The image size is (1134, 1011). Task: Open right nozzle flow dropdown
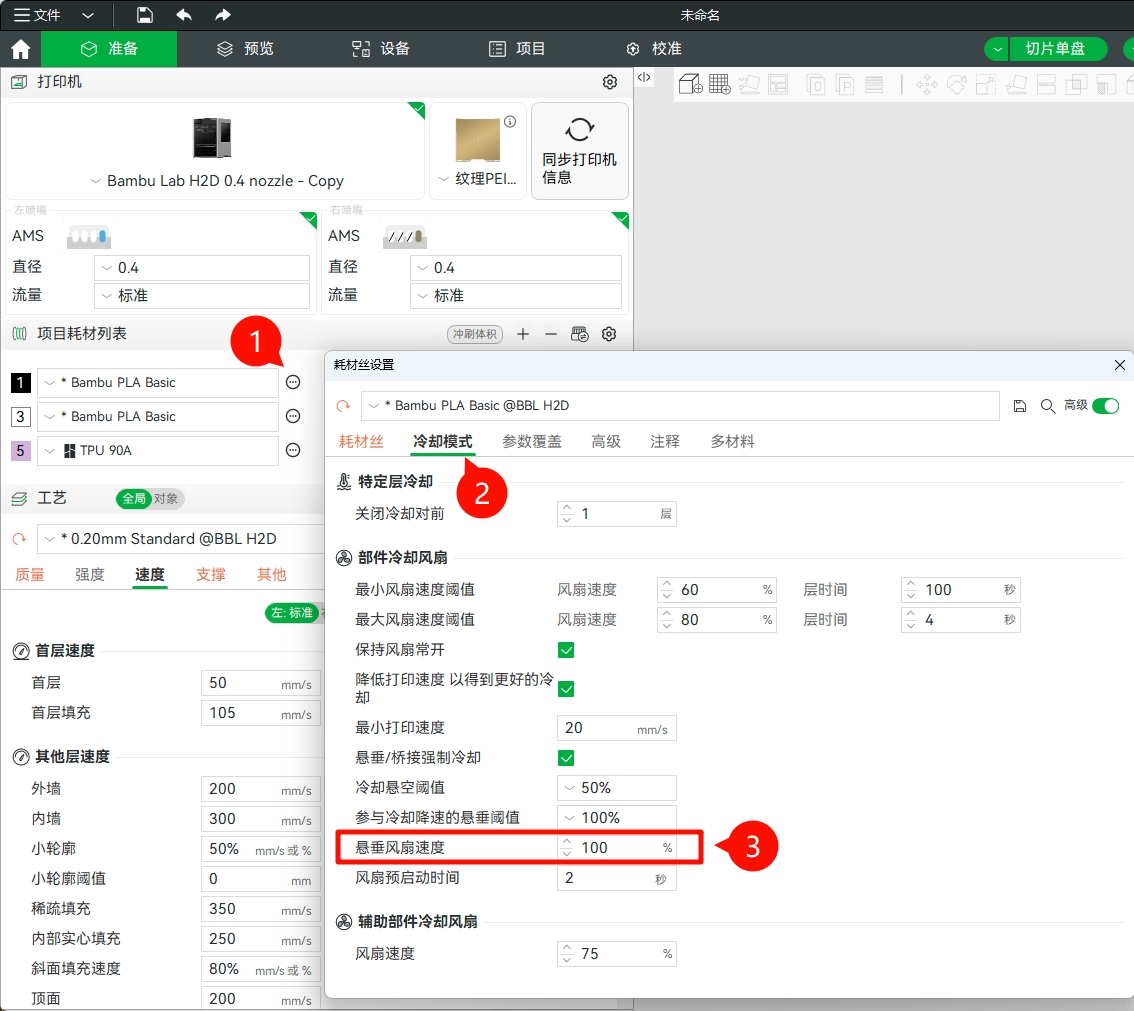[x=516, y=296]
